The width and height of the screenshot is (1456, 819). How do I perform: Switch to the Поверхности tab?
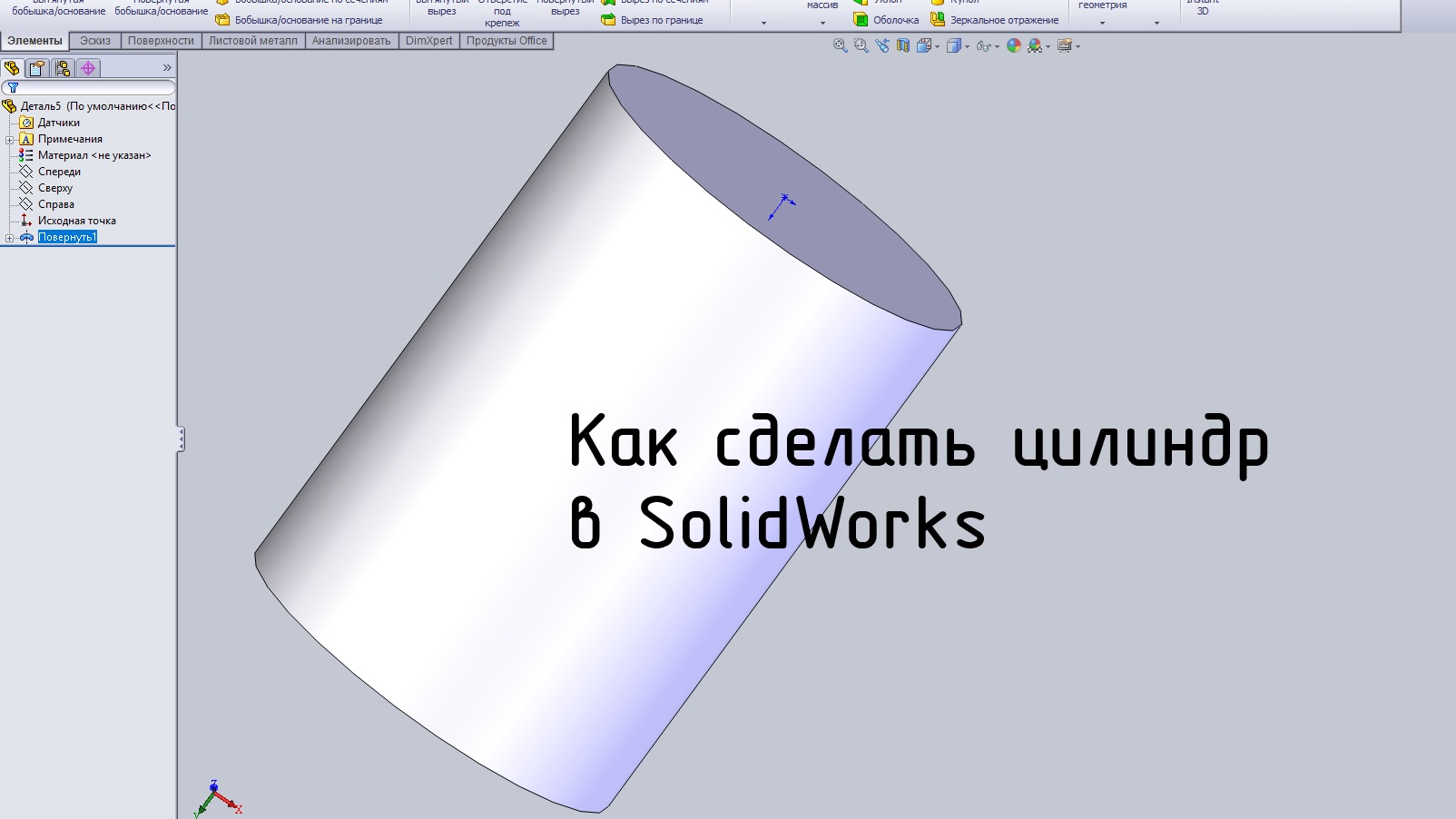(x=161, y=41)
